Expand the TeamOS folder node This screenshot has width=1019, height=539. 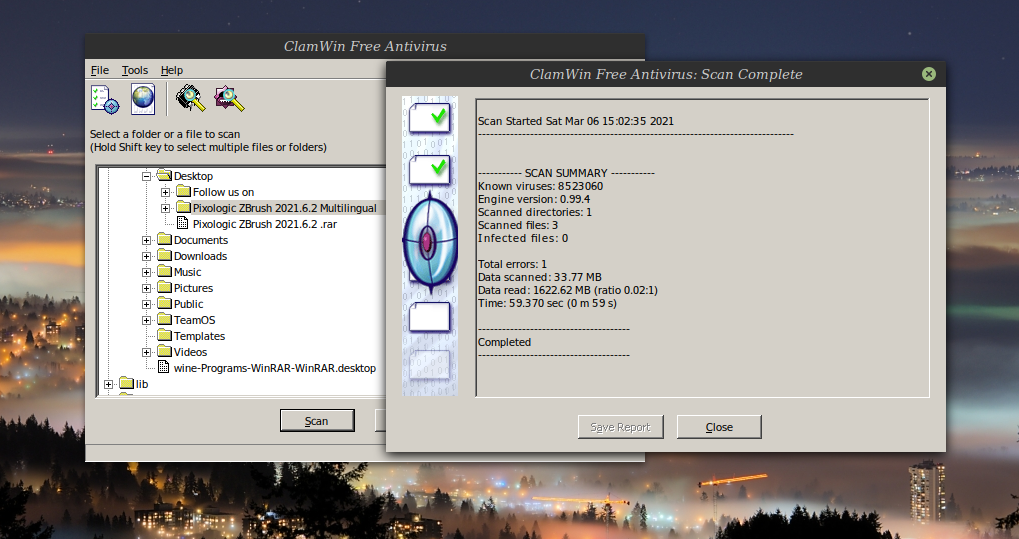tap(146, 321)
